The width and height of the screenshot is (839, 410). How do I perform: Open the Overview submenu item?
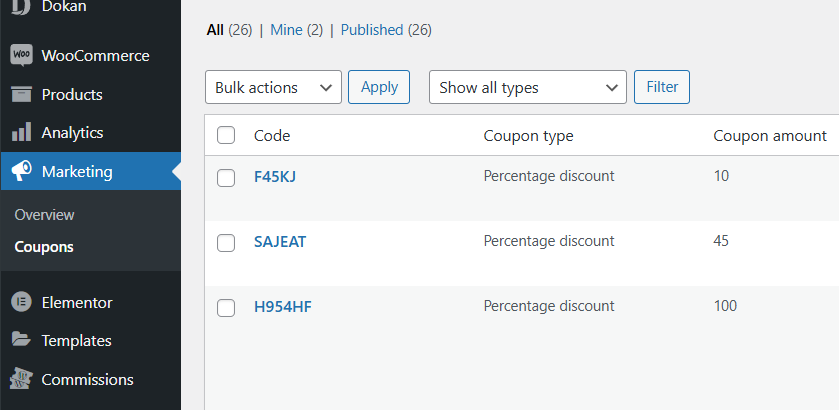tap(44, 215)
